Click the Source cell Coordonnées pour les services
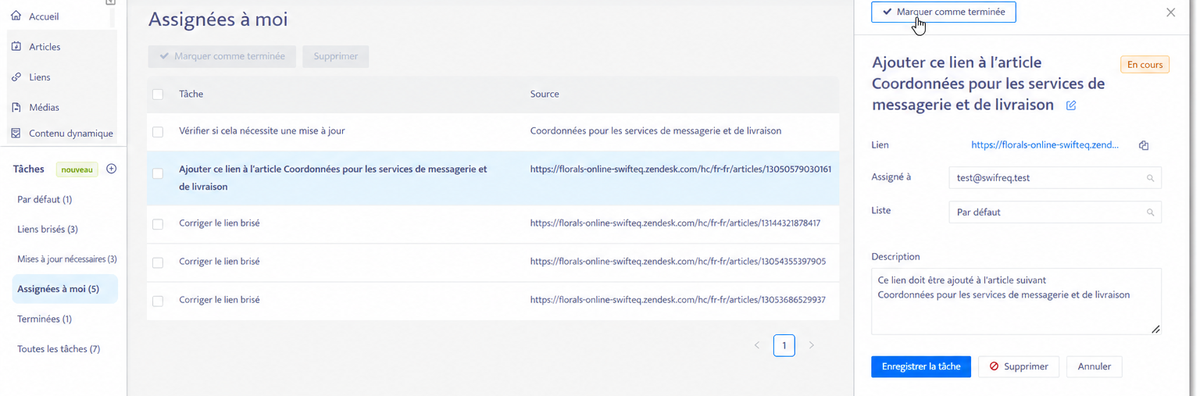Image resolution: width=1200 pixels, height=396 pixels. click(655, 131)
